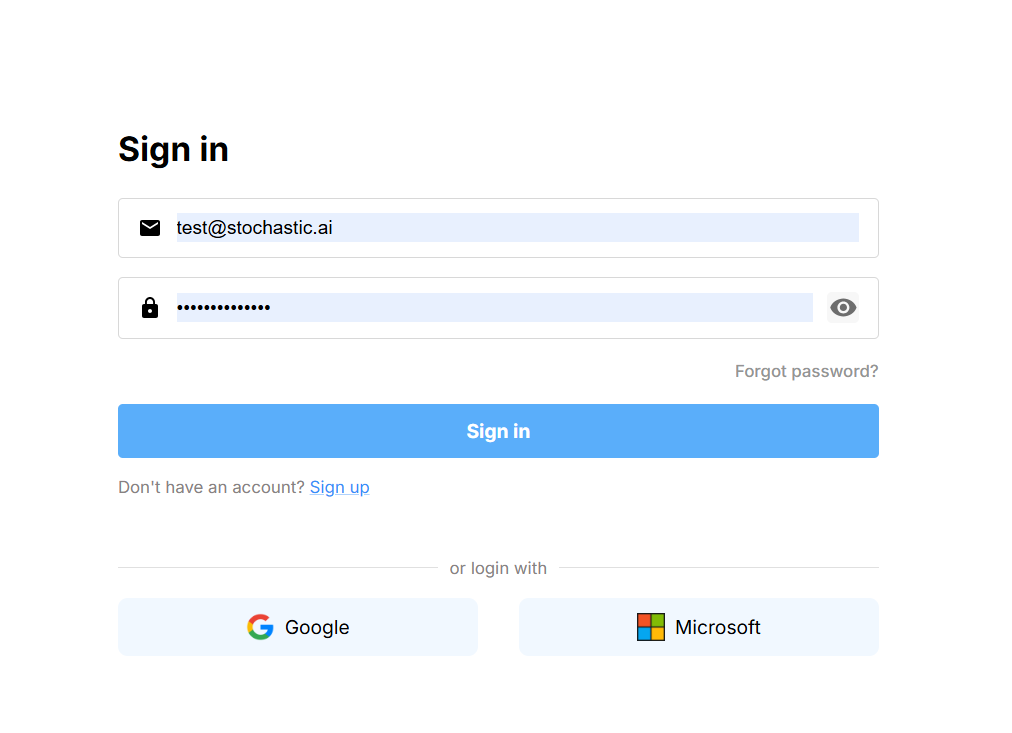Click the divider line left of "or login with"
The image size is (1012, 733).
tap(277, 568)
